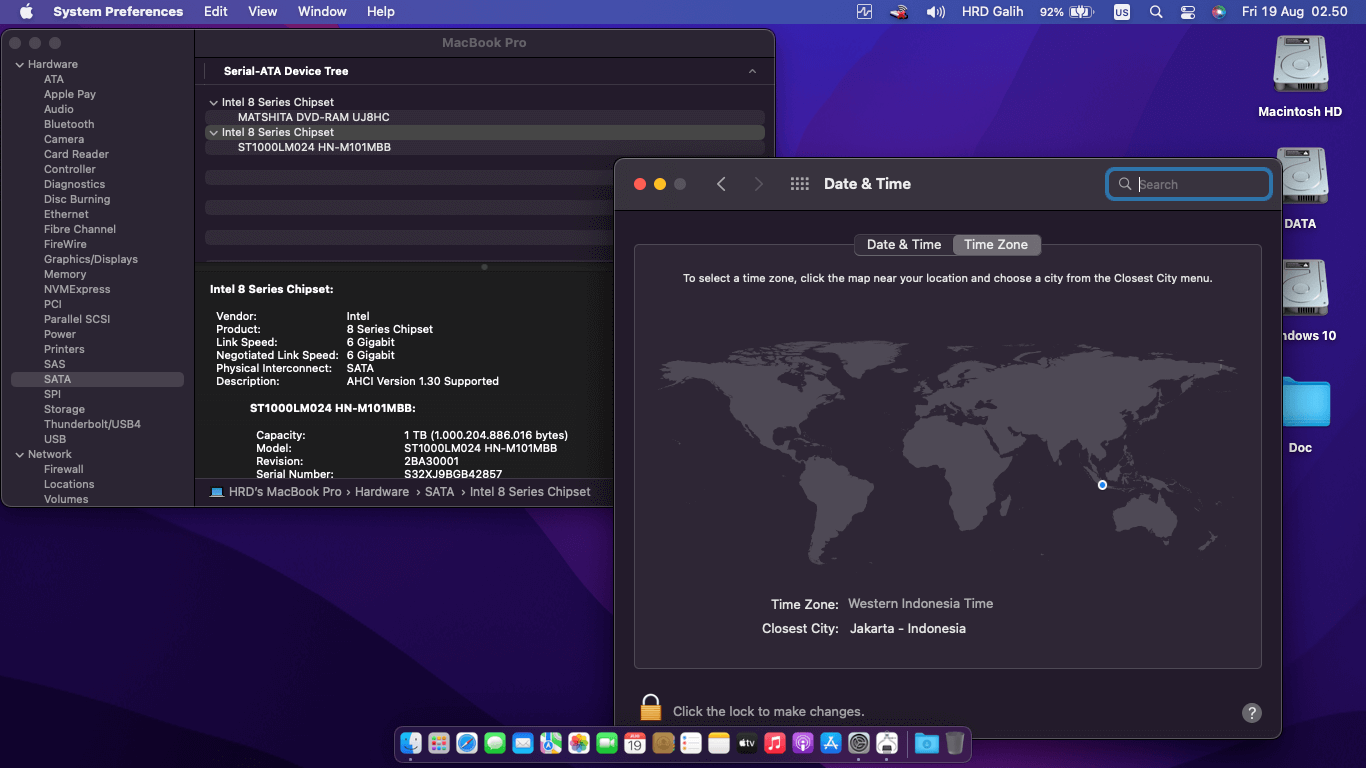Launch Safari from the Dock

[467, 743]
